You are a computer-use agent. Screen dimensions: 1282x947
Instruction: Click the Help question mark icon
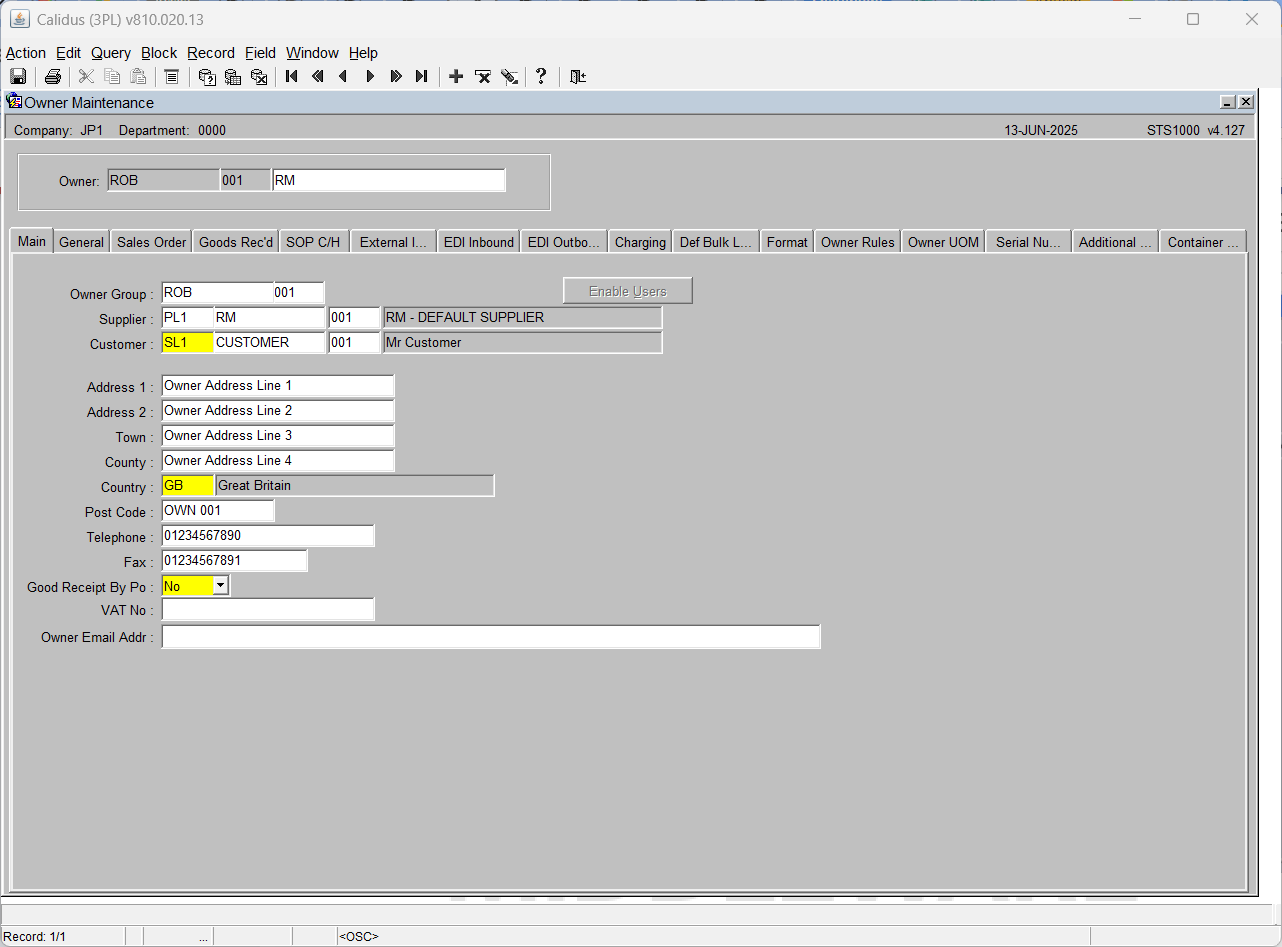point(541,76)
